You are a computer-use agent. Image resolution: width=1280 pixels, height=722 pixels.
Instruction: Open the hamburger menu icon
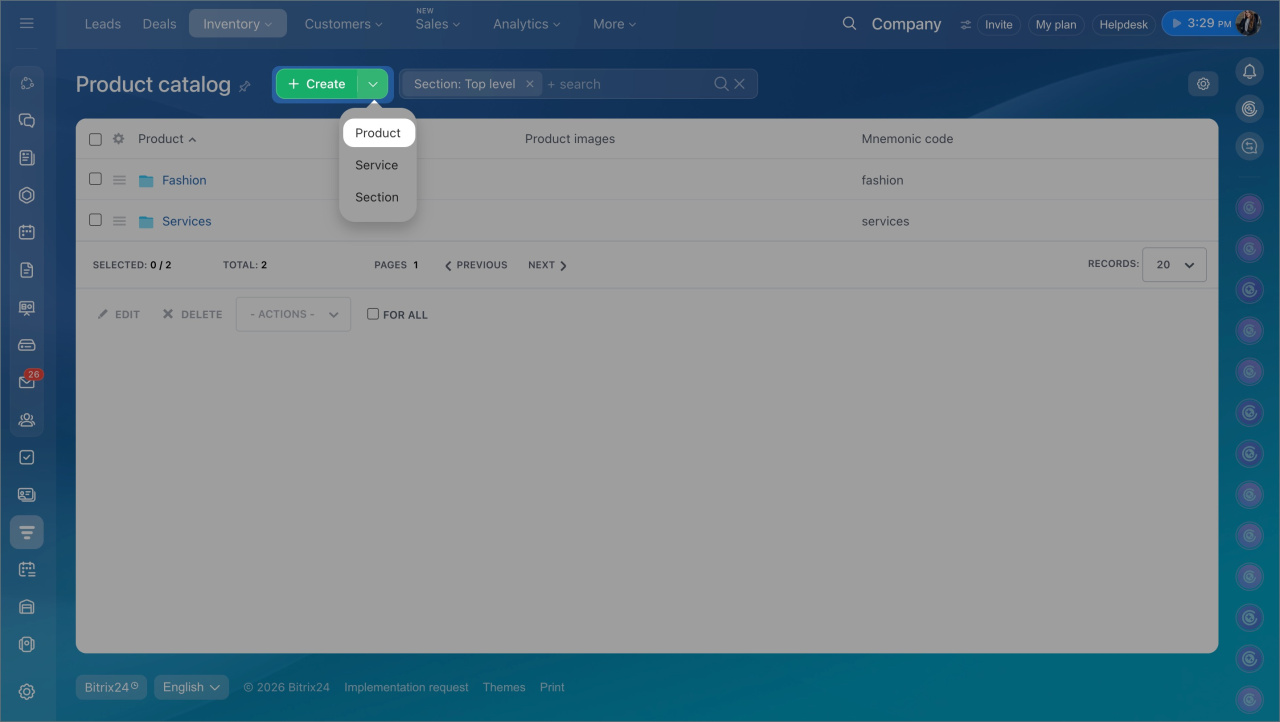[x=27, y=23]
